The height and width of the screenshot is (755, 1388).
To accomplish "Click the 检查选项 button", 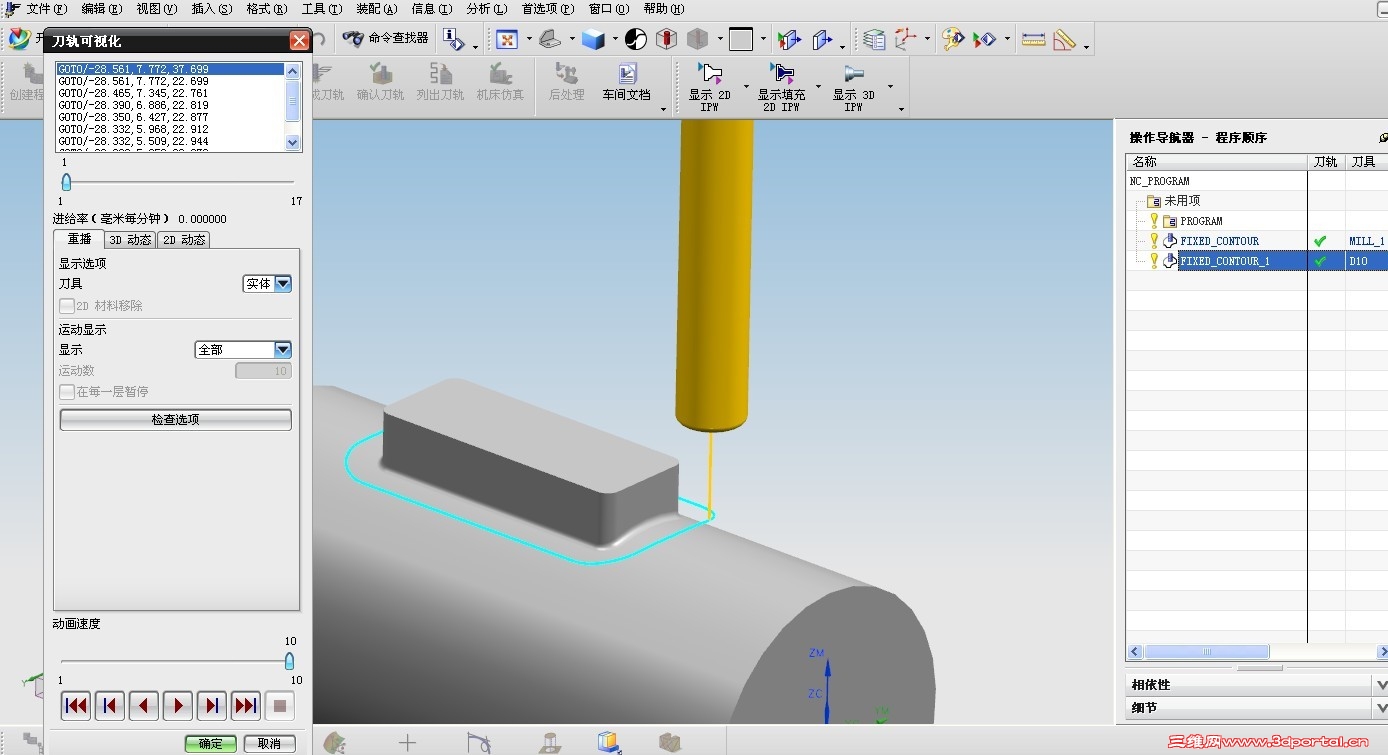I will 175,420.
